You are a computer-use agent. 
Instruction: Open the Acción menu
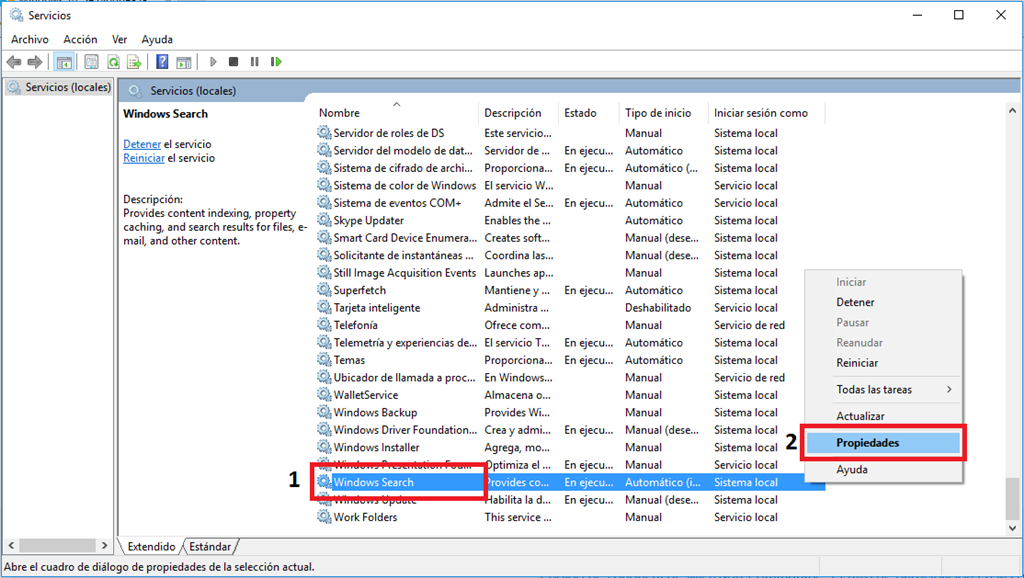(x=80, y=39)
